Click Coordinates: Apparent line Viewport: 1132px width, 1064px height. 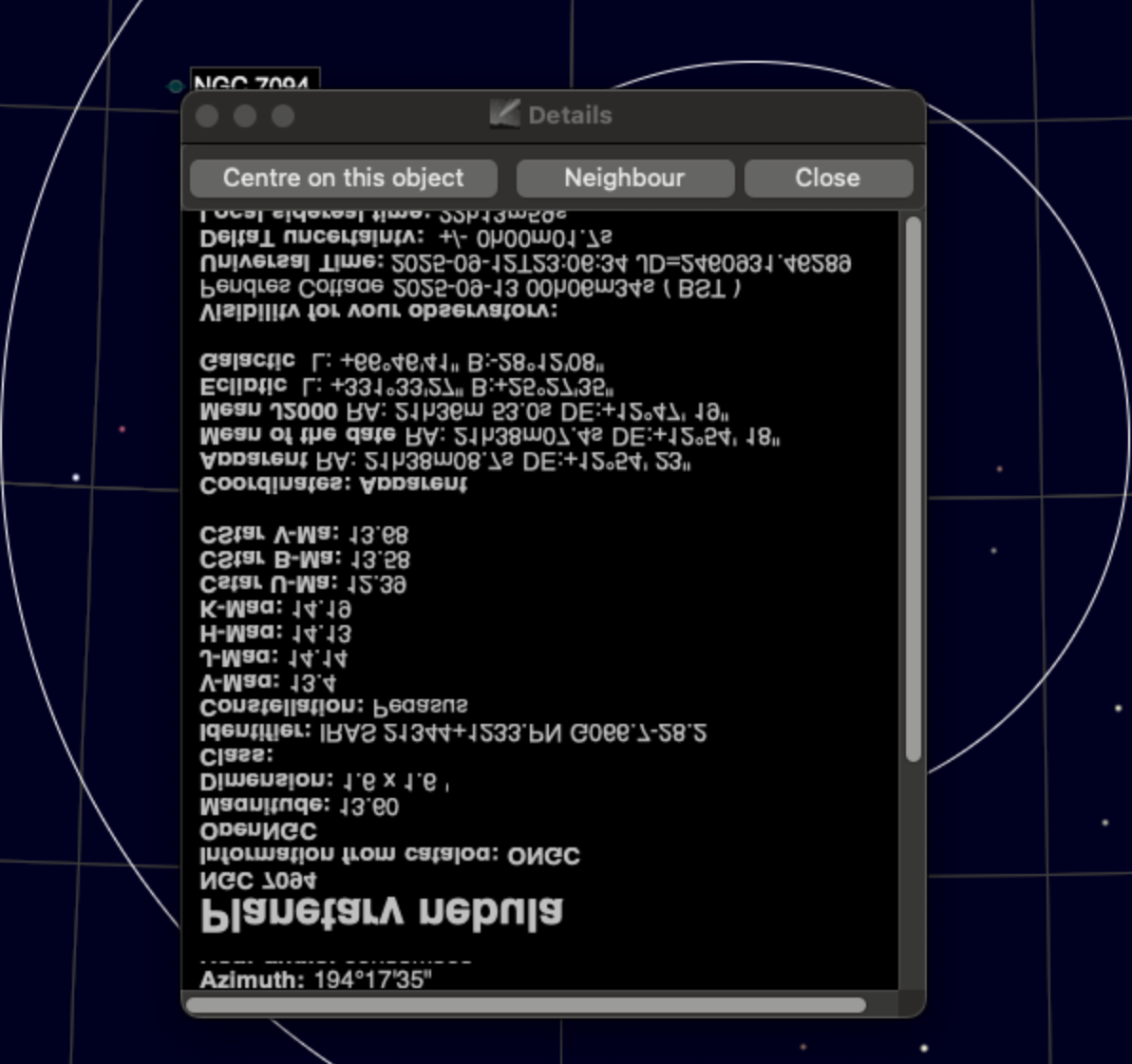coord(333,484)
